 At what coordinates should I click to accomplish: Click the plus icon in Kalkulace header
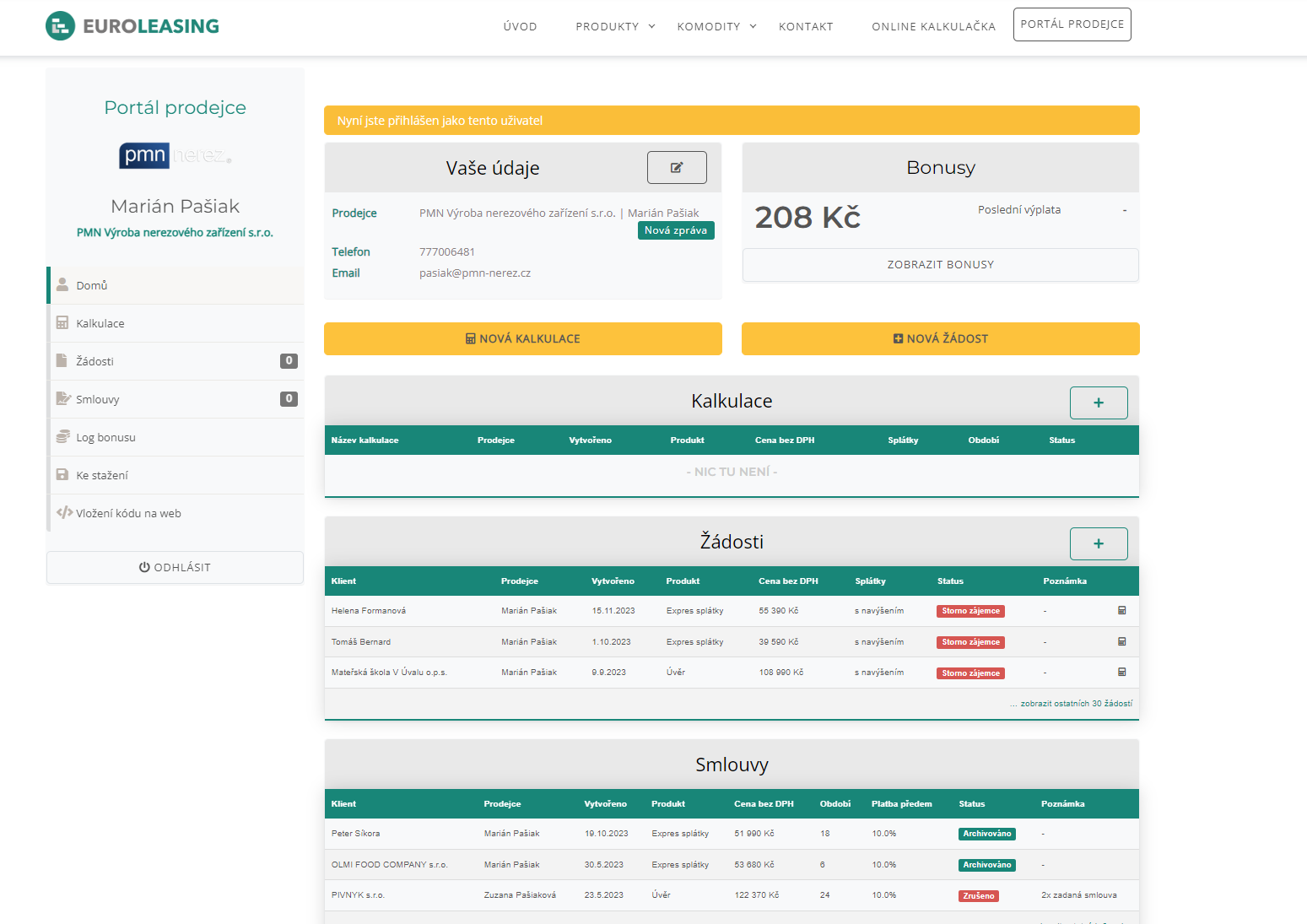(x=1098, y=403)
